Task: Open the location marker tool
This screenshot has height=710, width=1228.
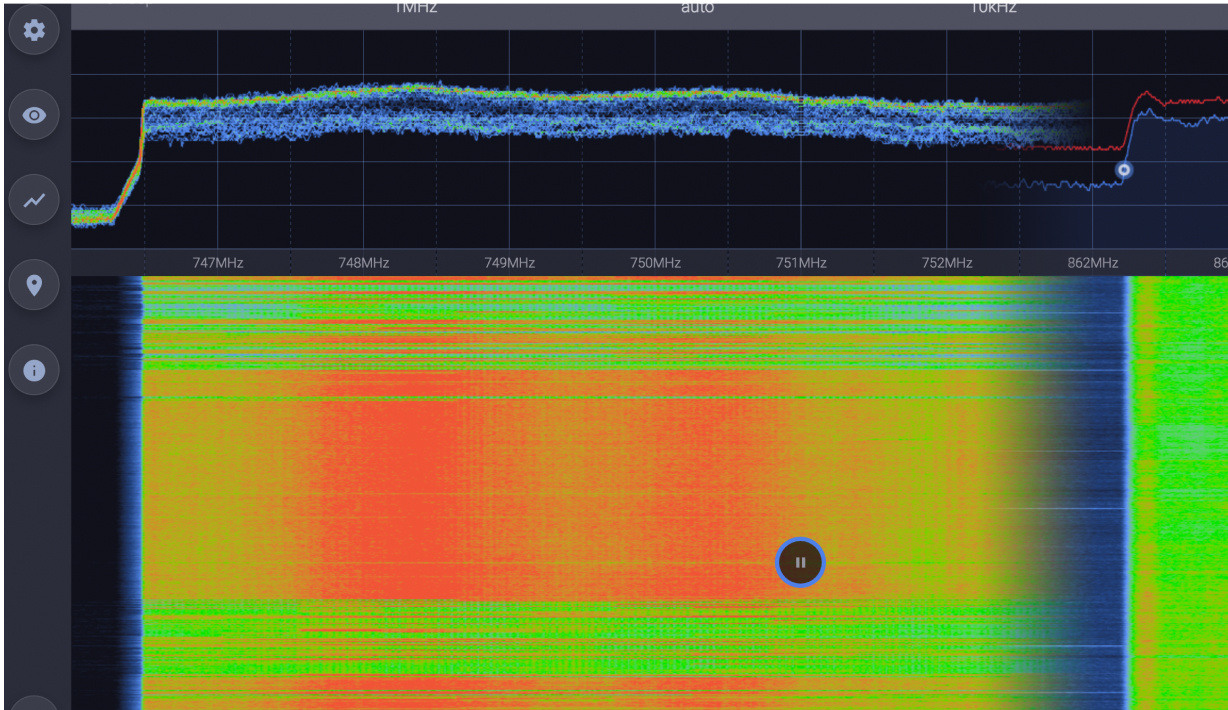Action: (x=34, y=285)
